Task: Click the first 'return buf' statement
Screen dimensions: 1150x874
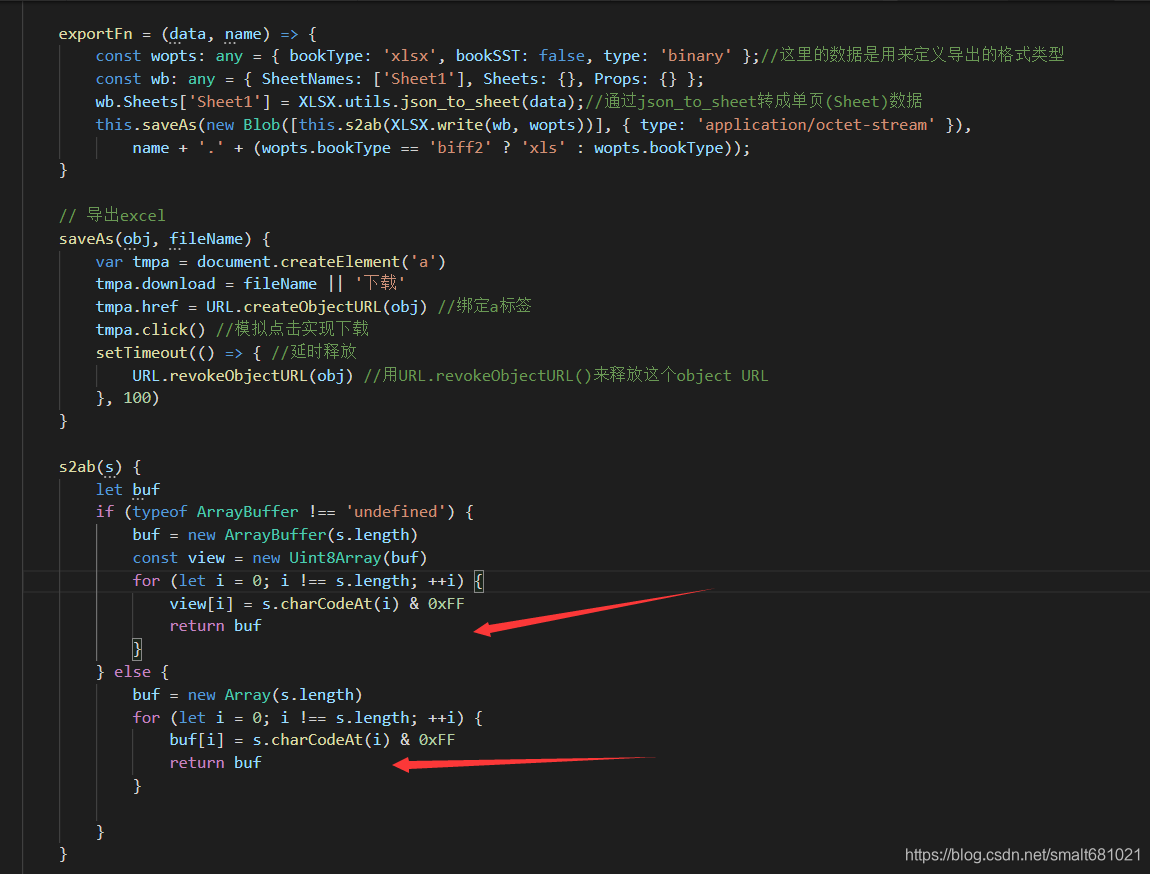Action: click(215, 626)
